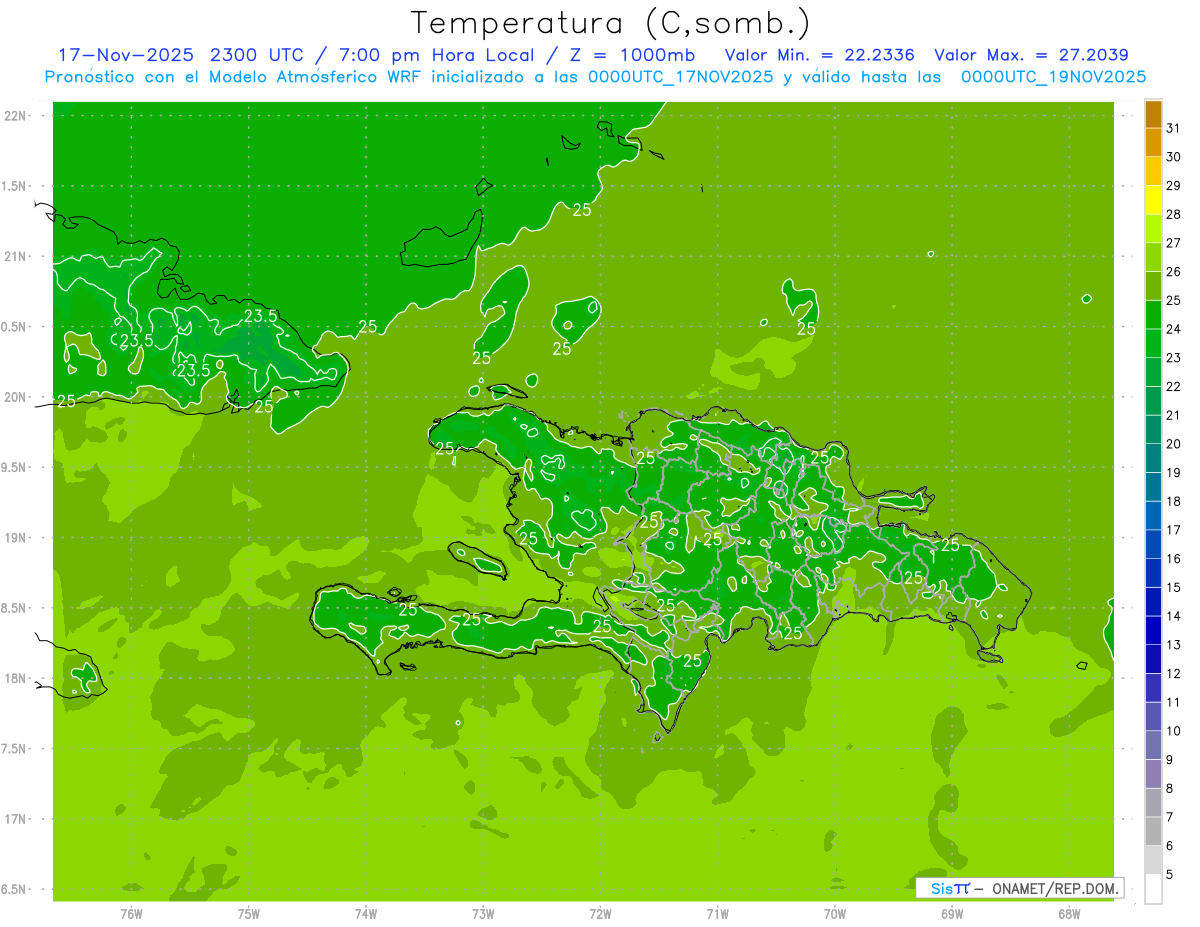Click the 68W longitude axis label

point(1069,913)
